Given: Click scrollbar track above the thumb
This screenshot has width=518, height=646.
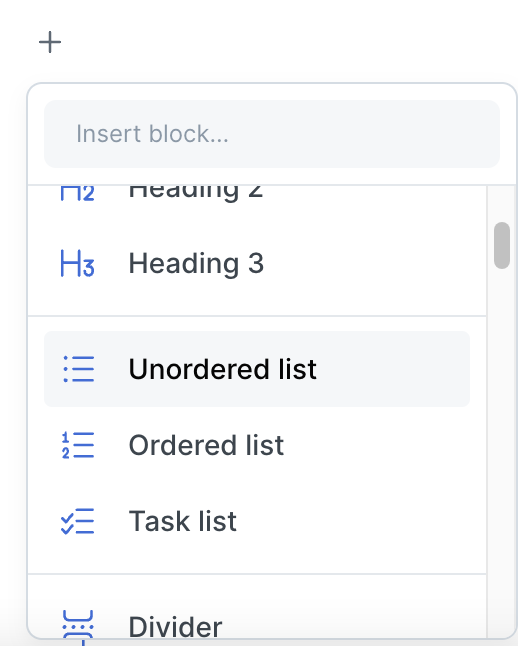Looking at the screenshot, I should (x=502, y=204).
